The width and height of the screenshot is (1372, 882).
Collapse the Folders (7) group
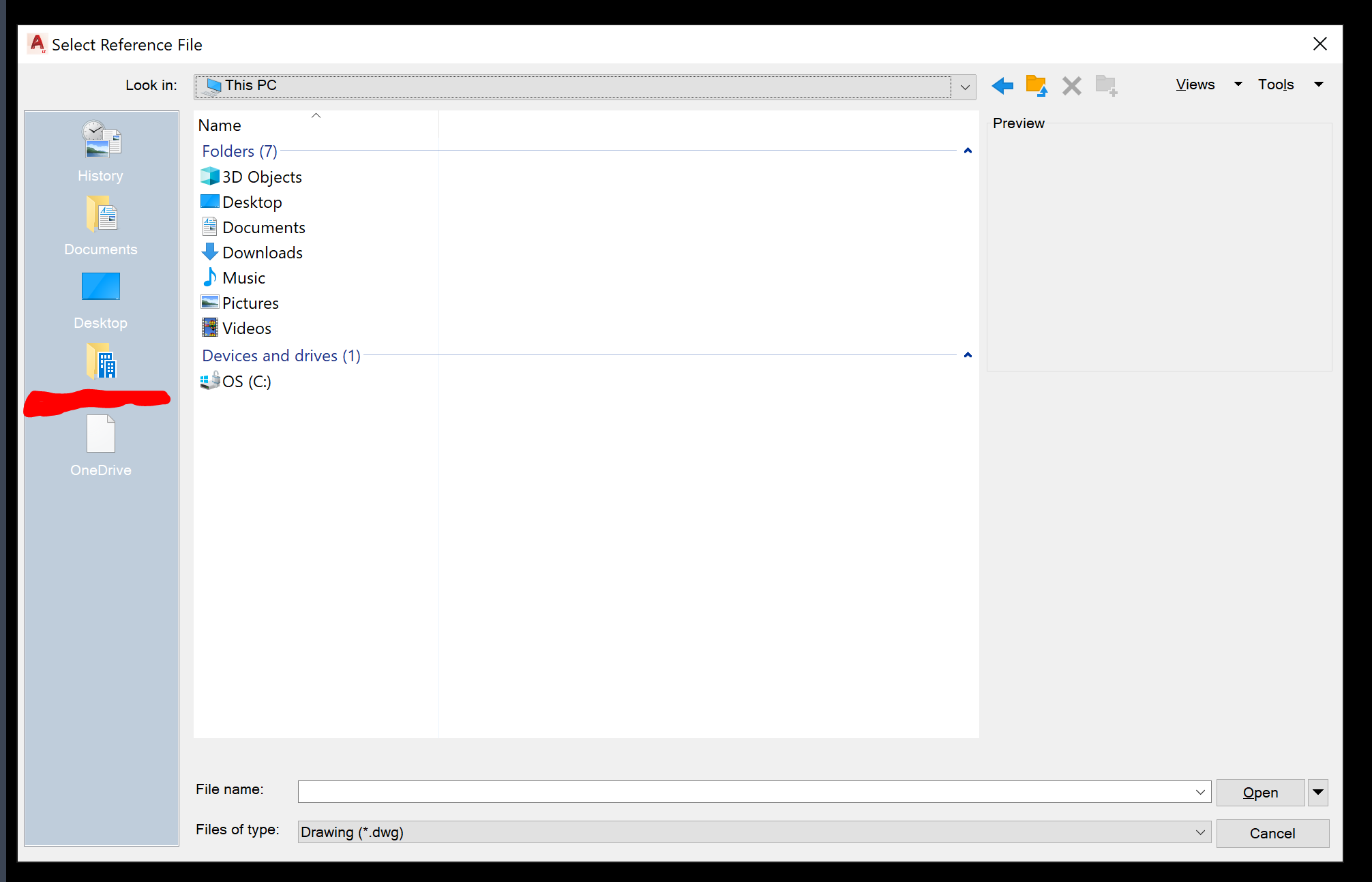tap(968, 151)
